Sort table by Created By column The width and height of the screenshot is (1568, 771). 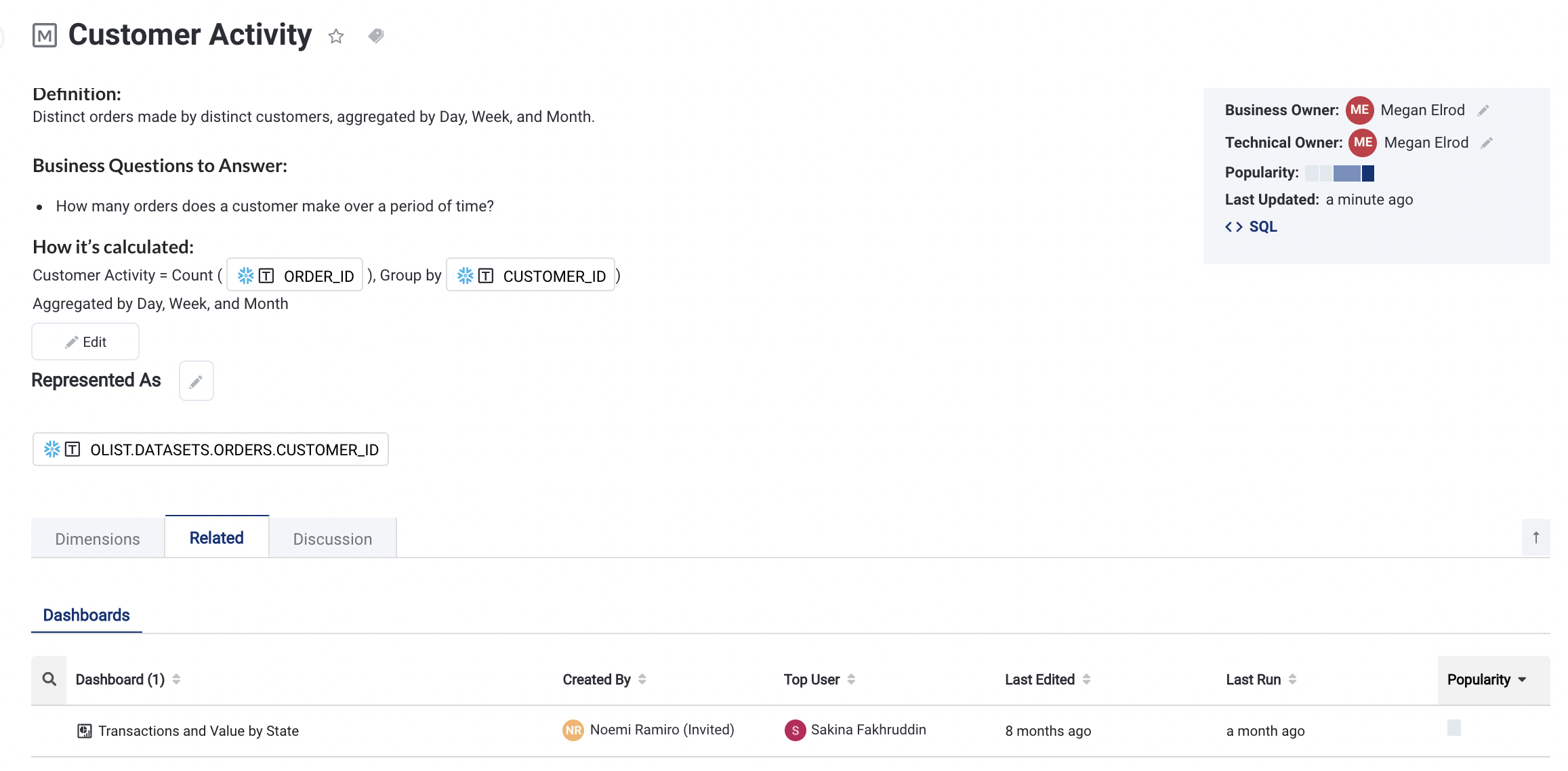coord(642,680)
